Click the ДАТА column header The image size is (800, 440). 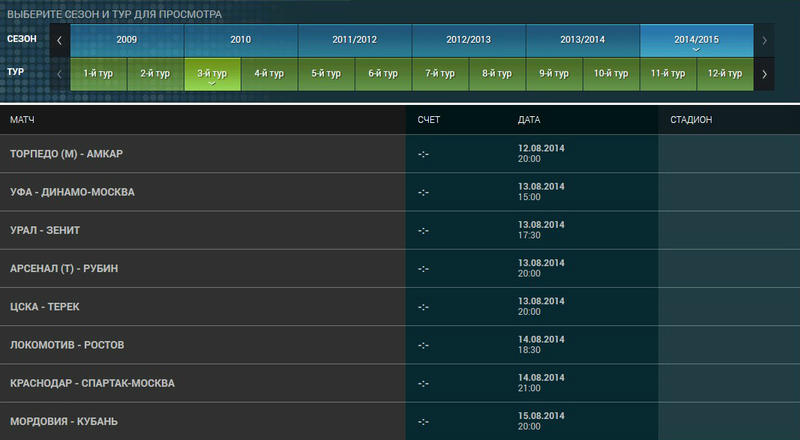pyautogui.click(x=529, y=120)
